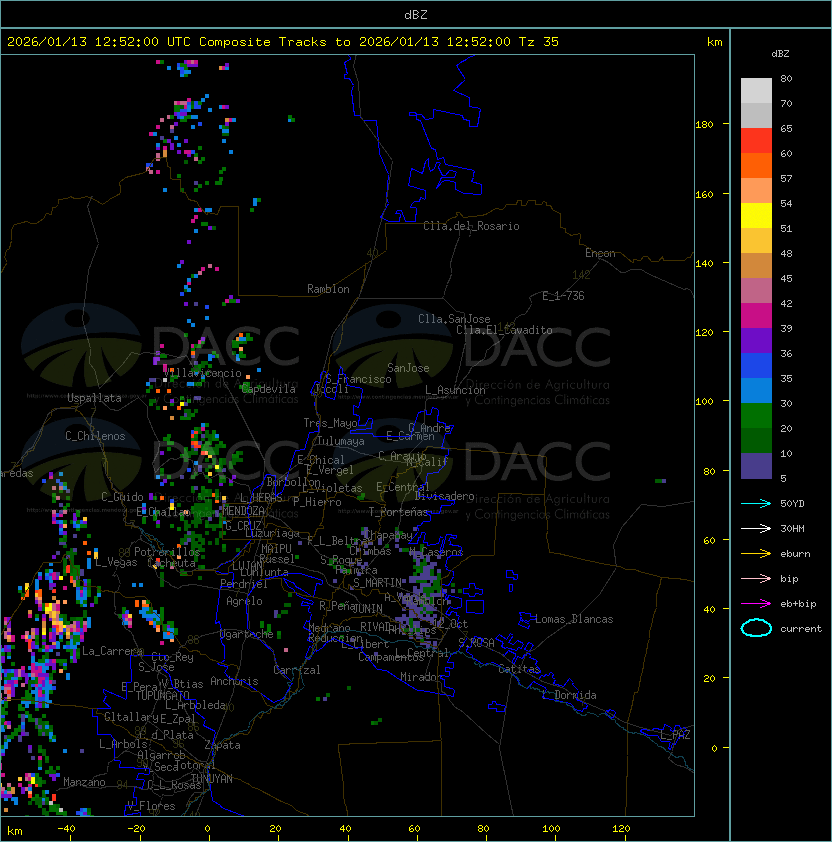This screenshot has height=842, width=832.
Task: Click the MENDOZA city label on map
Action: (x=243, y=511)
